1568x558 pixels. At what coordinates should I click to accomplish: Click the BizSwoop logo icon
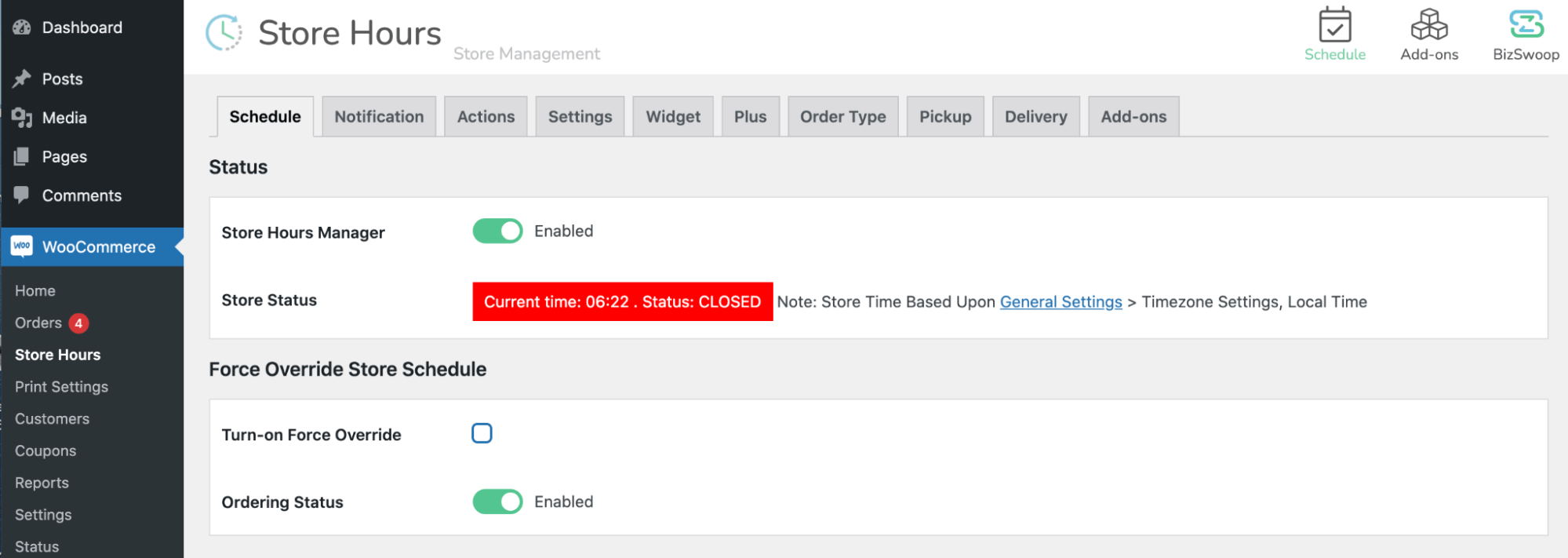pos(1526,25)
